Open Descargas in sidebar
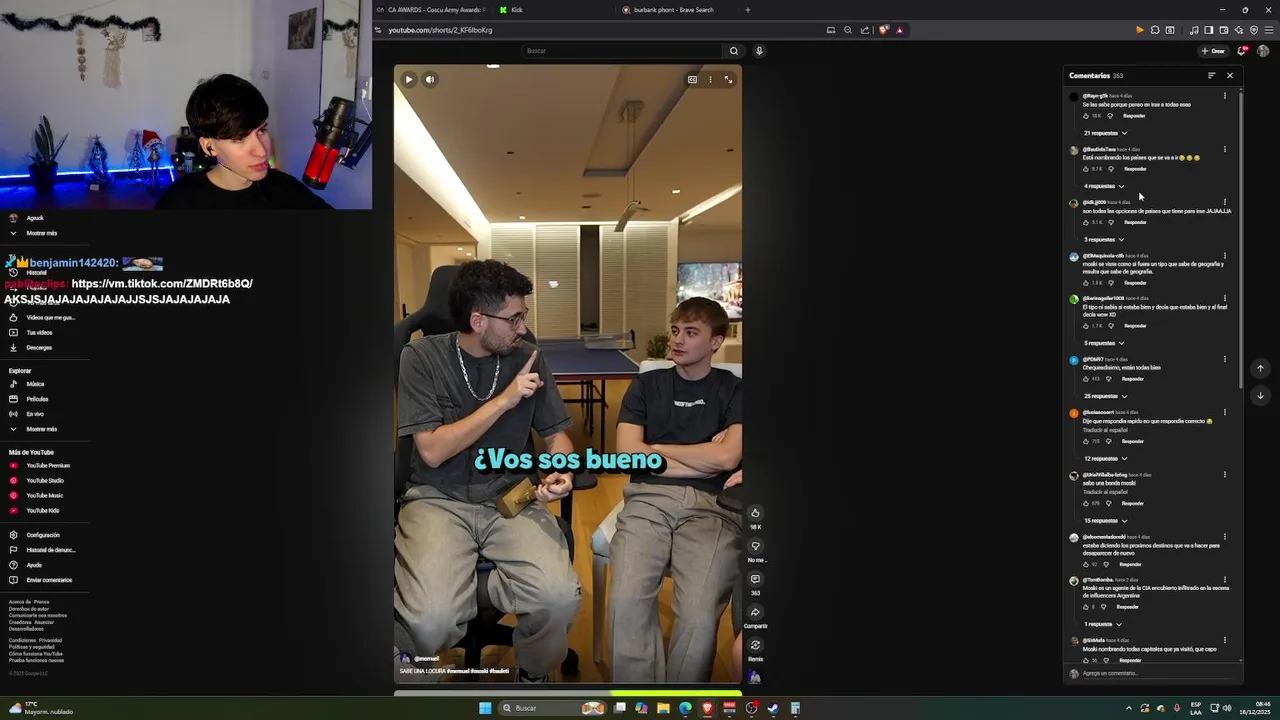 pyautogui.click(x=39, y=348)
